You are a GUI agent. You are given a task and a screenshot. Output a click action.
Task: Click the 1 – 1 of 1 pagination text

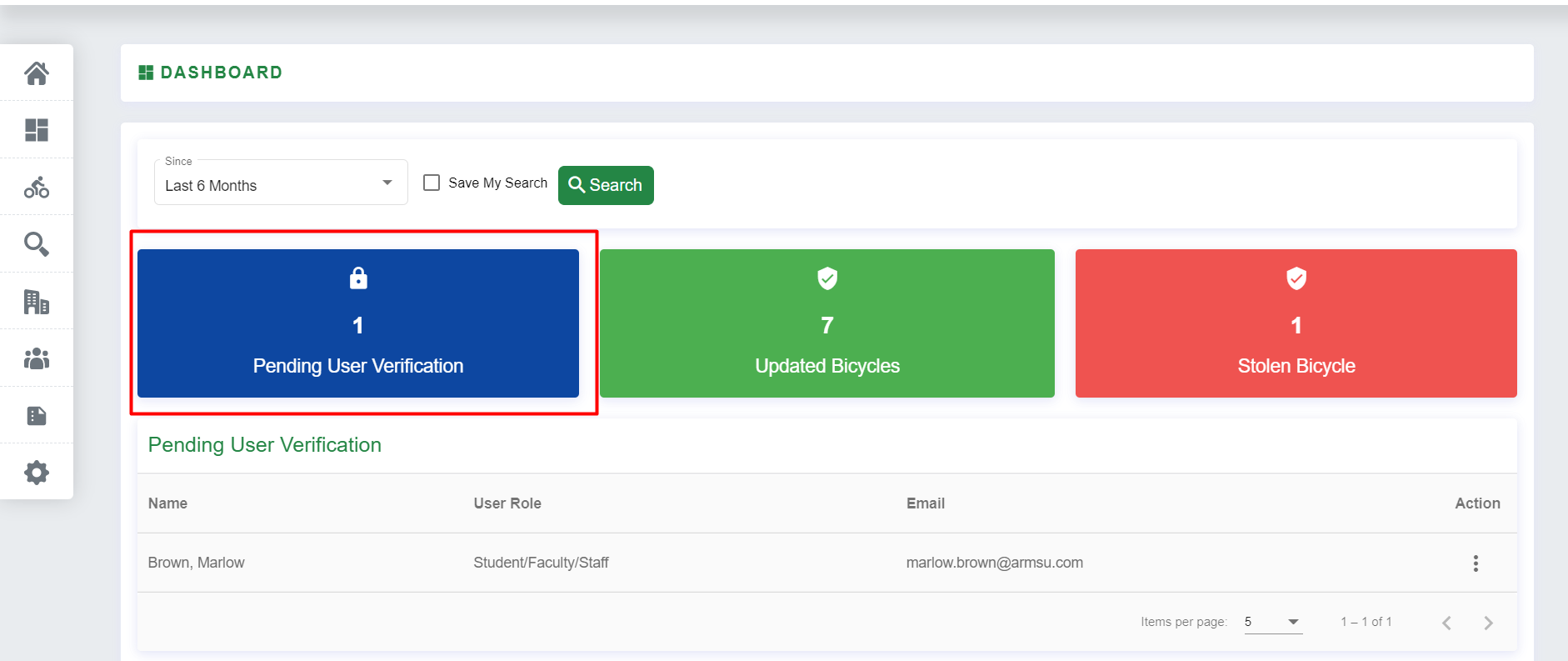click(x=1366, y=622)
